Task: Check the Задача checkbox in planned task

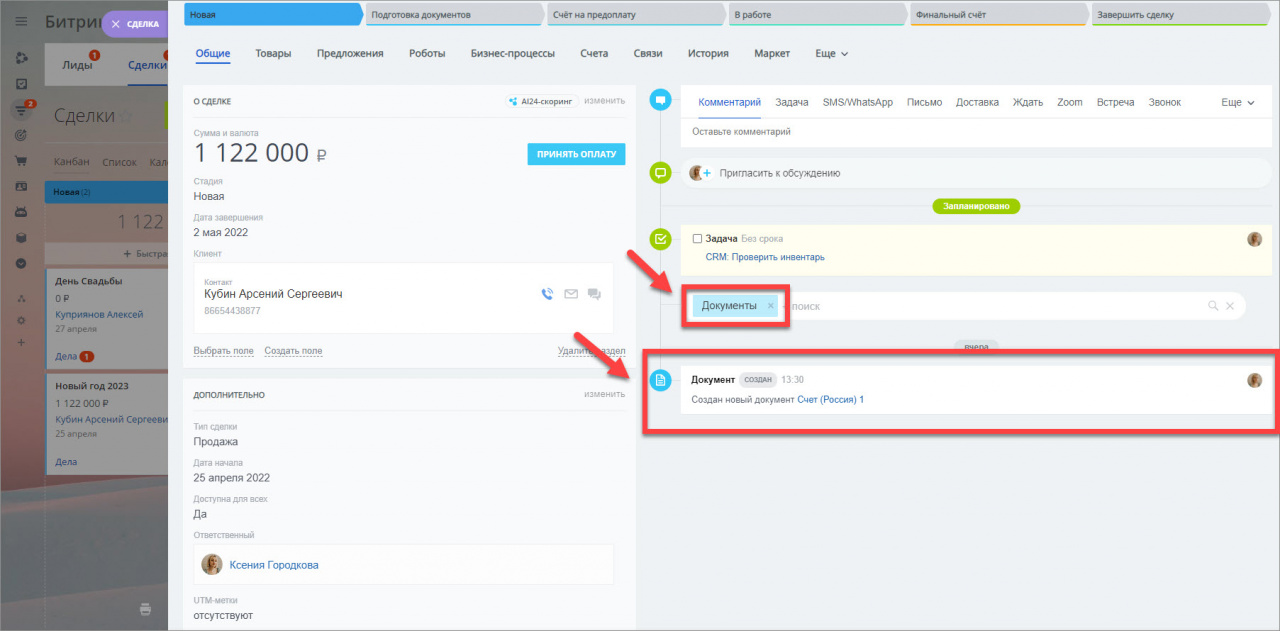Action: point(697,239)
